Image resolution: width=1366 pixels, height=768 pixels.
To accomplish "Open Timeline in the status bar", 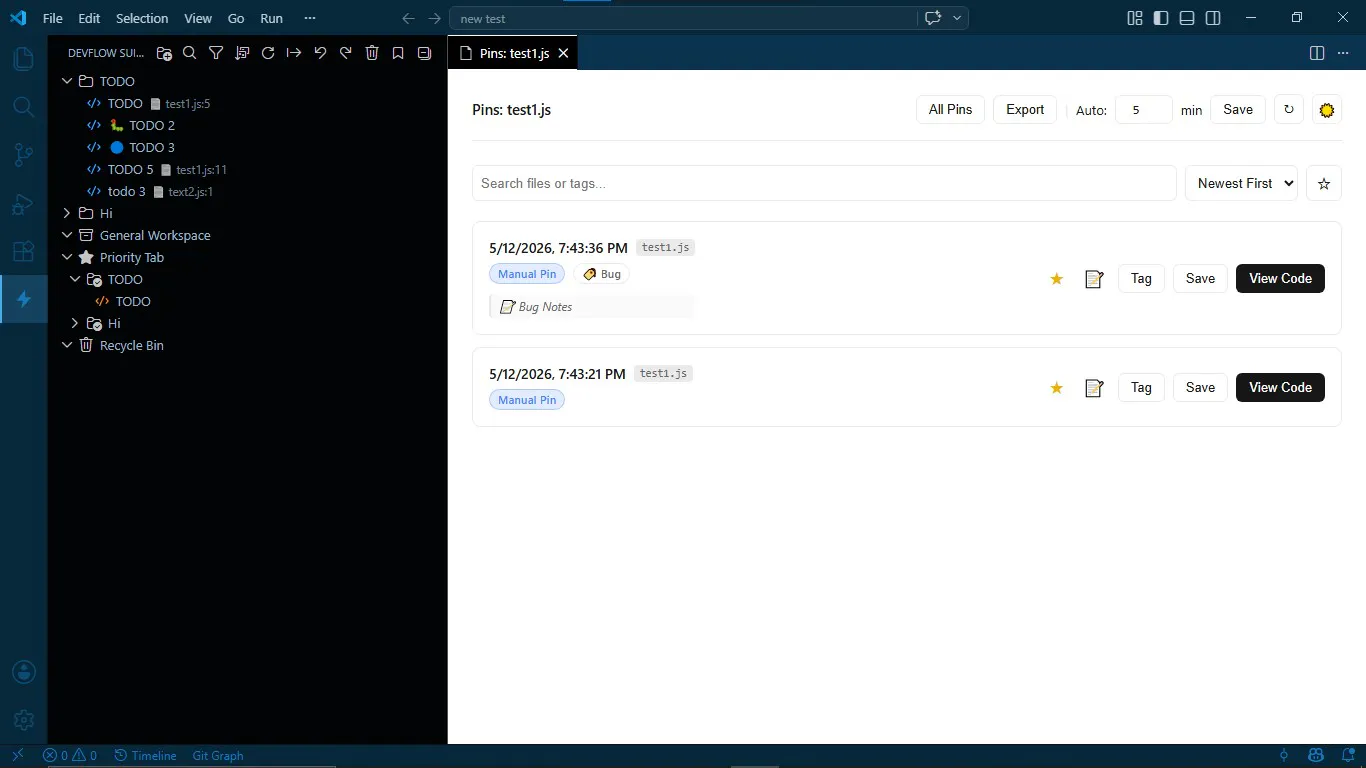I will point(145,756).
